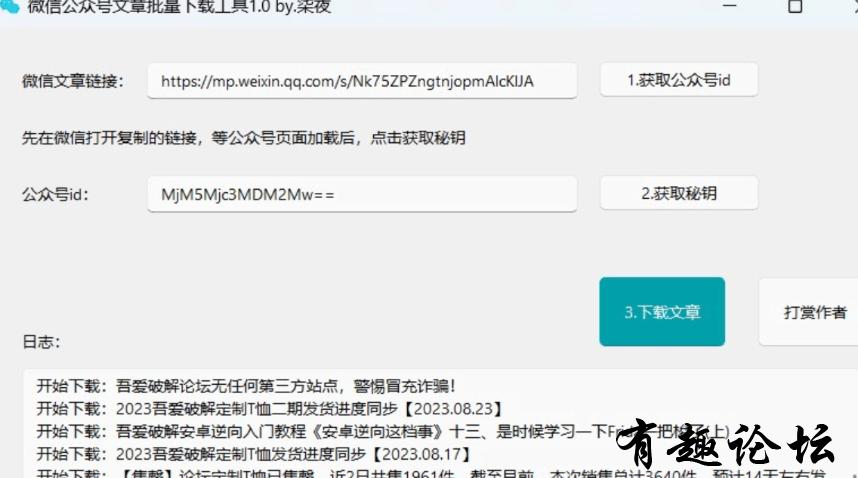Start download with 3.下载文章 button
The image size is (858, 478).
662,312
